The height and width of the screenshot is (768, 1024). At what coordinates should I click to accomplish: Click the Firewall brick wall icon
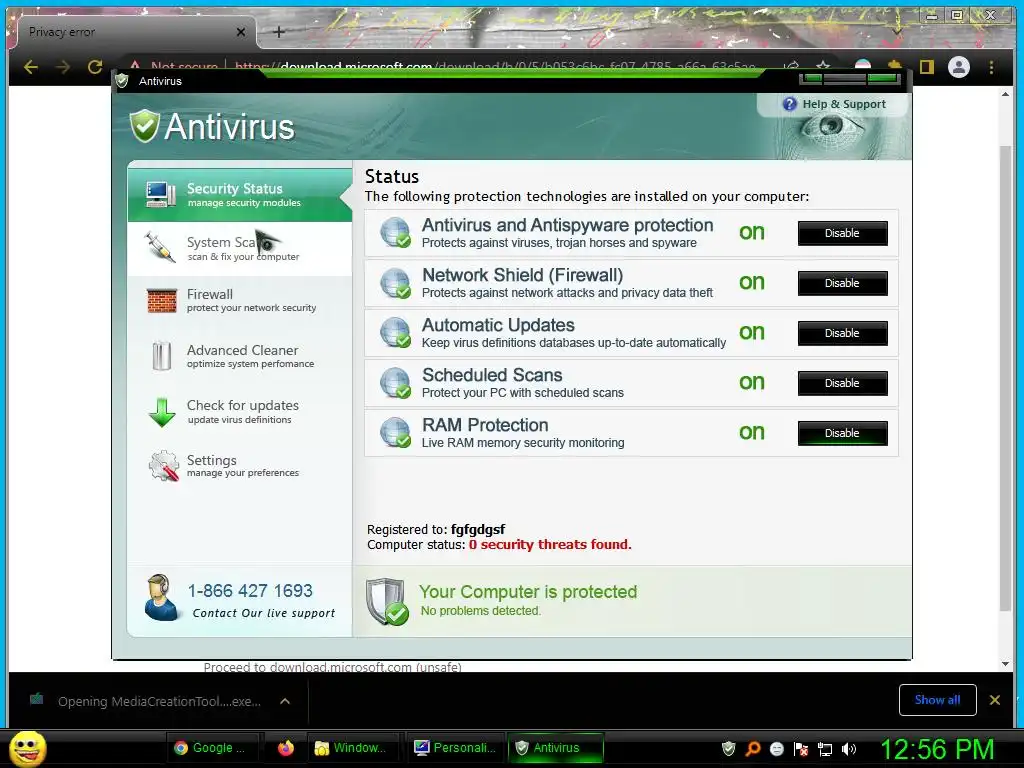coord(162,300)
